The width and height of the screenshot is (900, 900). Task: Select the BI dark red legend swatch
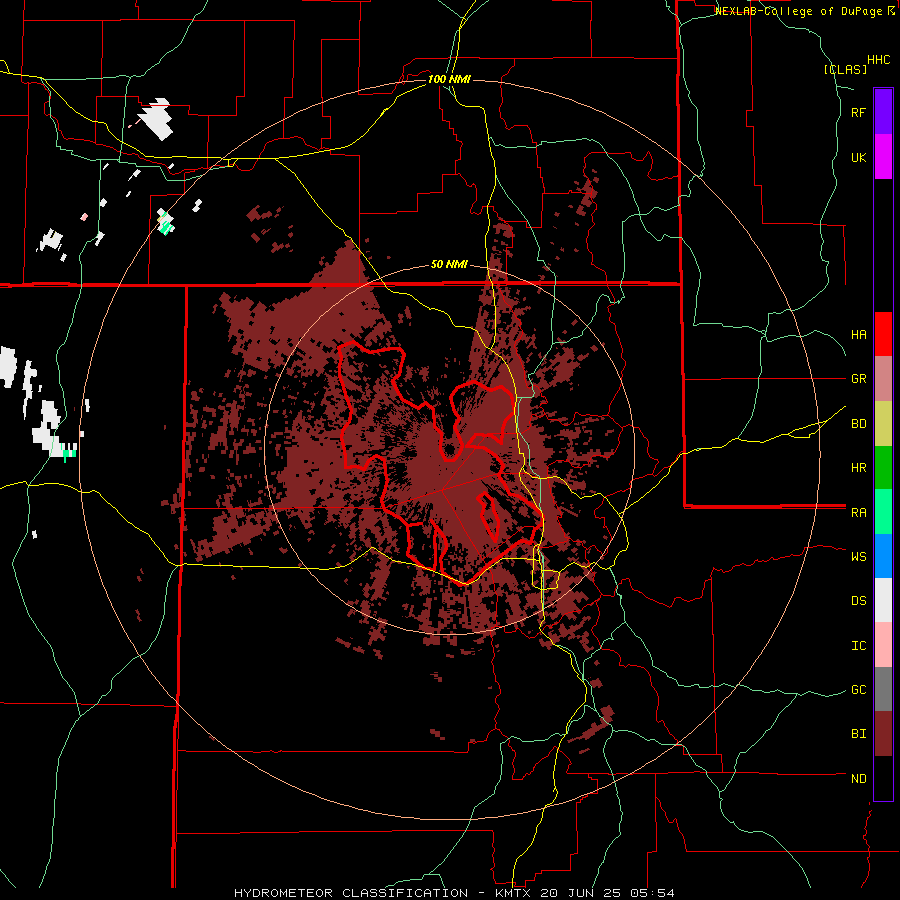883,734
